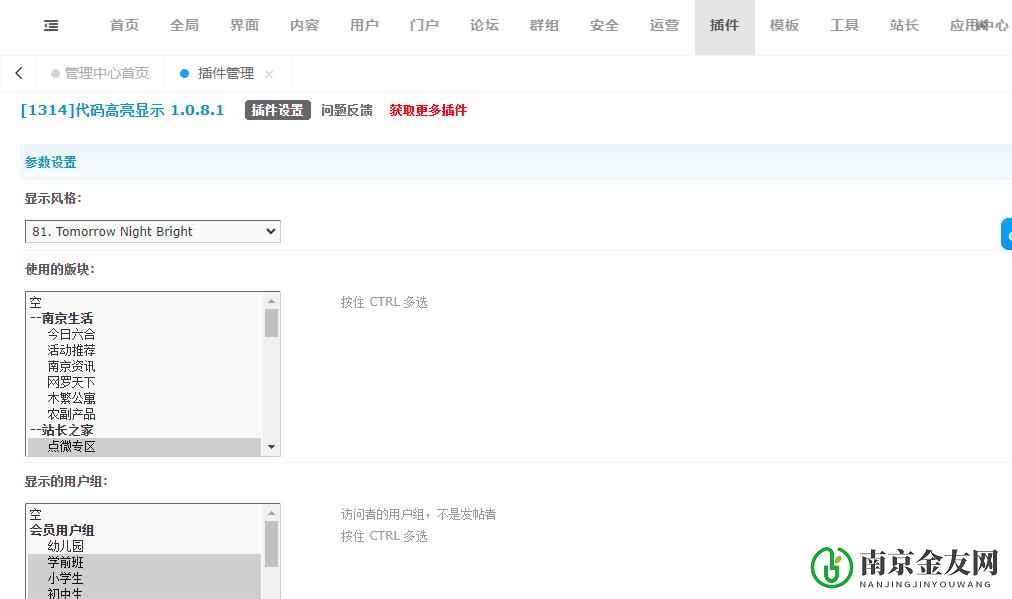Click the blue circular button on right edge
This screenshot has width=1012, height=599.
click(1006, 233)
